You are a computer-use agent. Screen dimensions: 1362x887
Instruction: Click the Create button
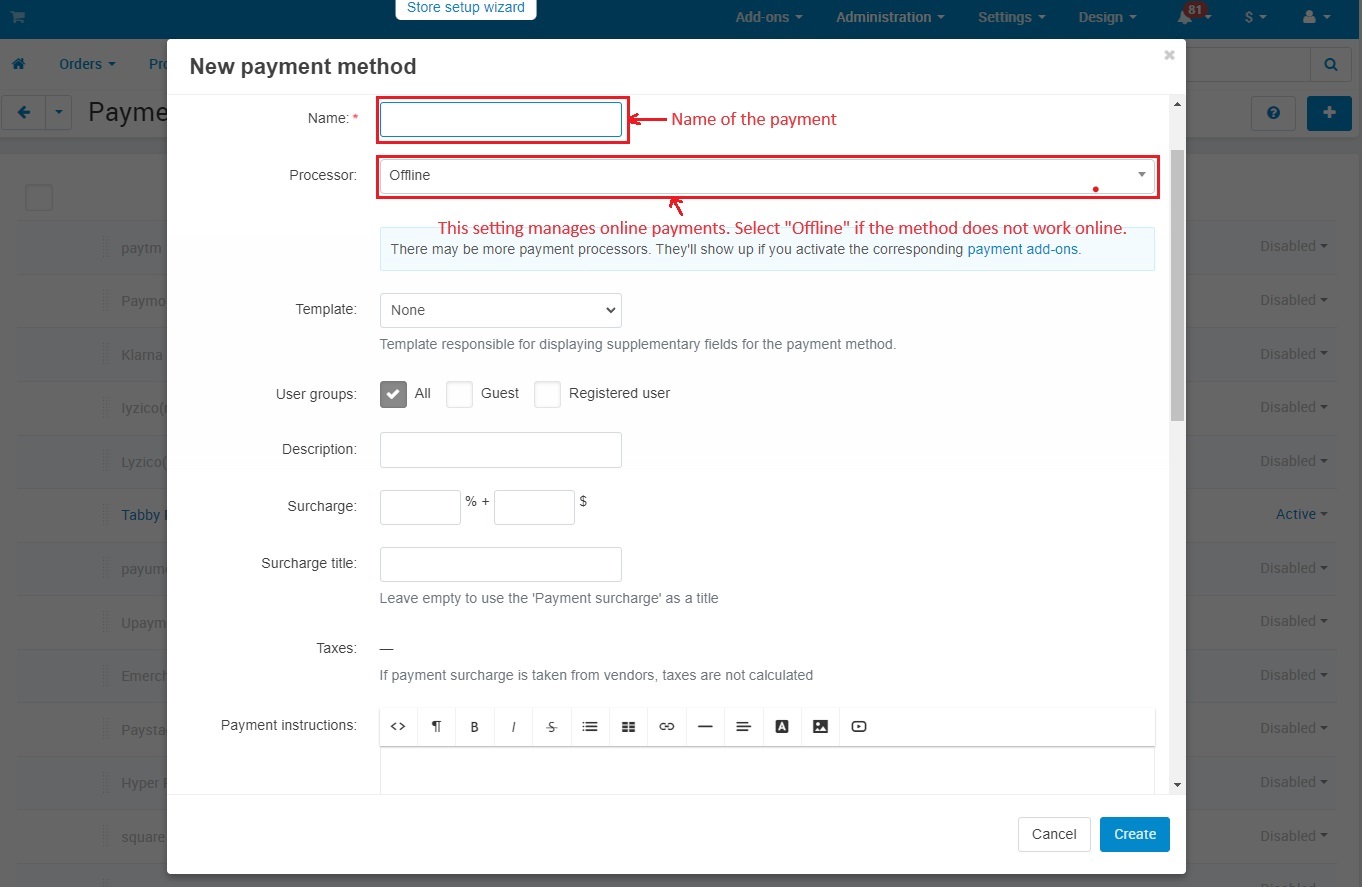(x=1135, y=834)
